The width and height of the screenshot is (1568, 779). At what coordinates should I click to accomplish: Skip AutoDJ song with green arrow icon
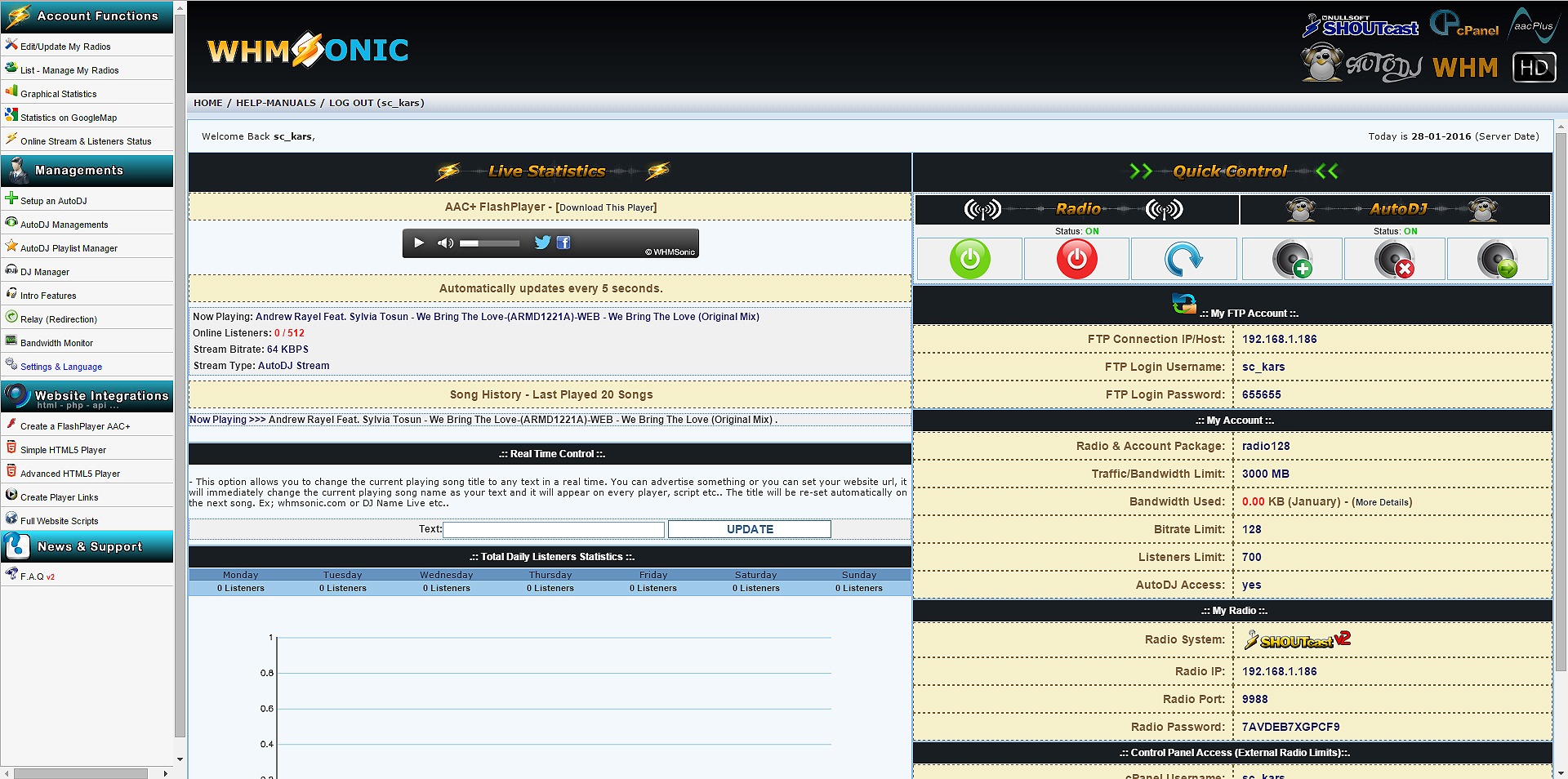click(x=1497, y=260)
